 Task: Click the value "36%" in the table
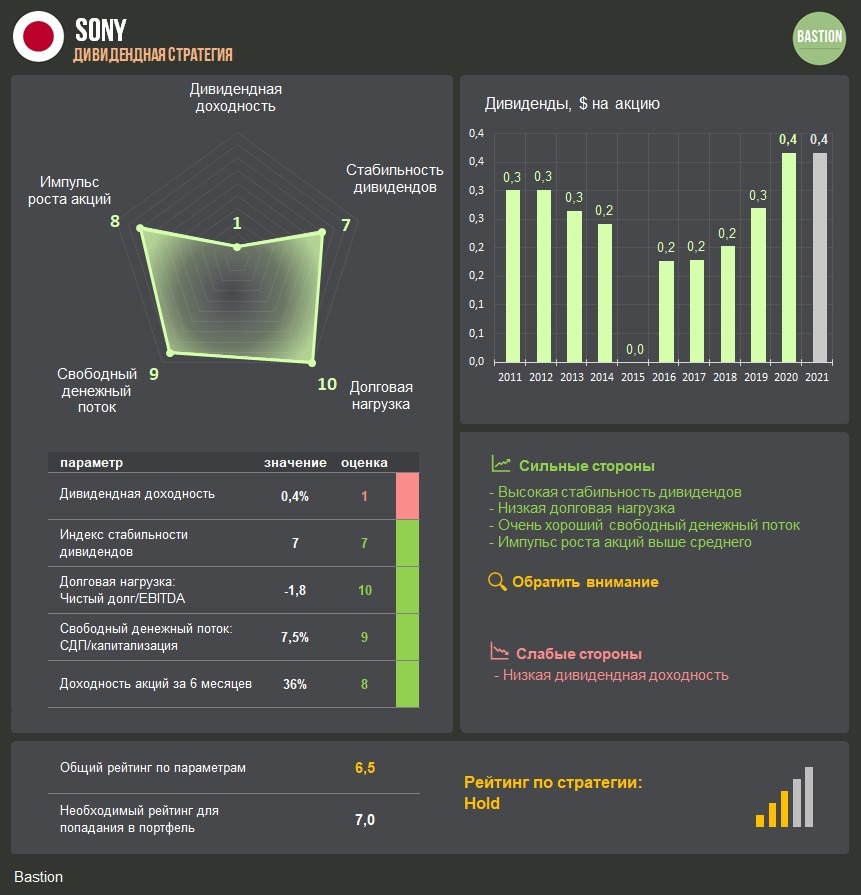pyautogui.click(x=295, y=684)
